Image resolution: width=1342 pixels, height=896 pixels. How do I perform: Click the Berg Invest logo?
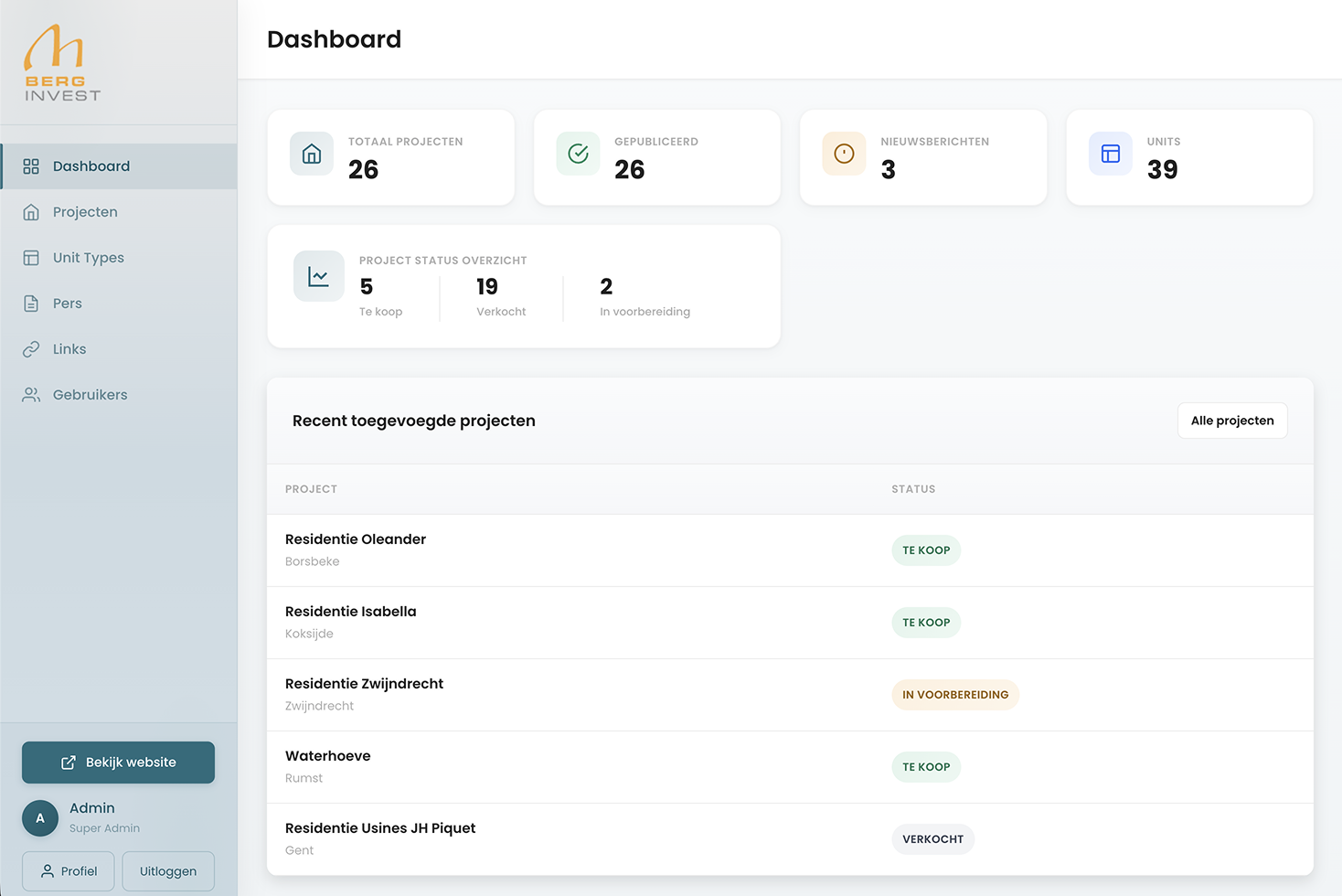tap(62, 61)
